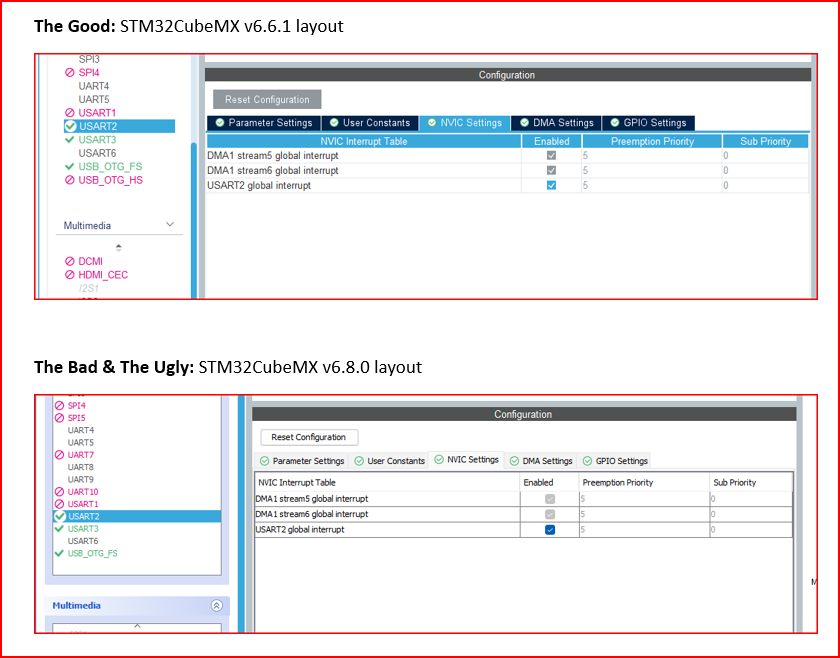Click the check icon on v6.8.0 User Constants tab
This screenshot has width=840, height=658.
(x=359, y=461)
